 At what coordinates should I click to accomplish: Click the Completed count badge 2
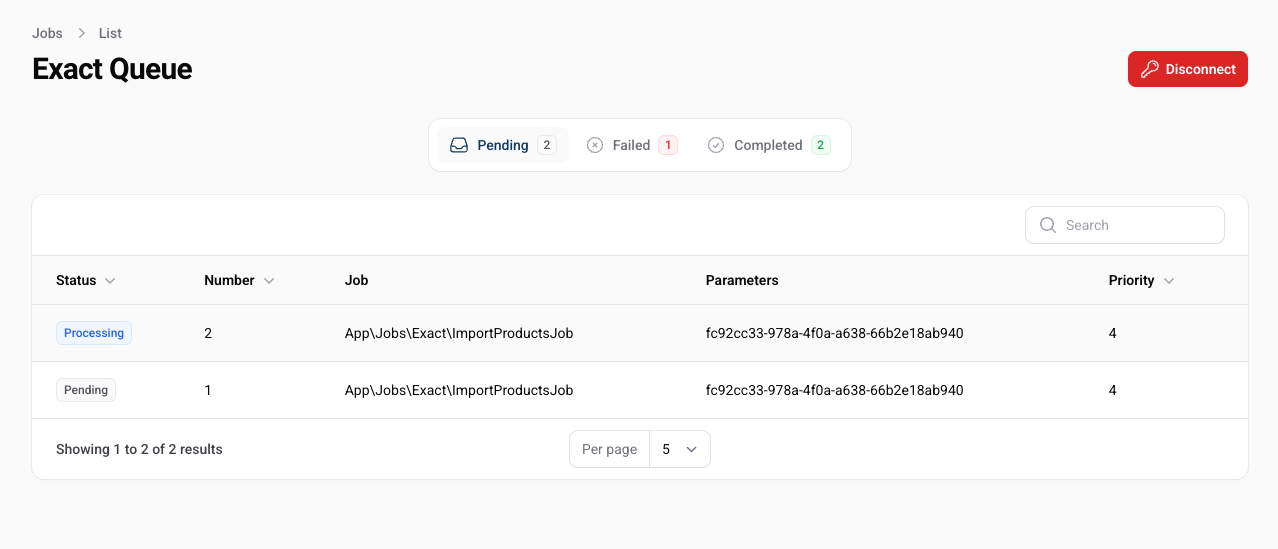821,145
